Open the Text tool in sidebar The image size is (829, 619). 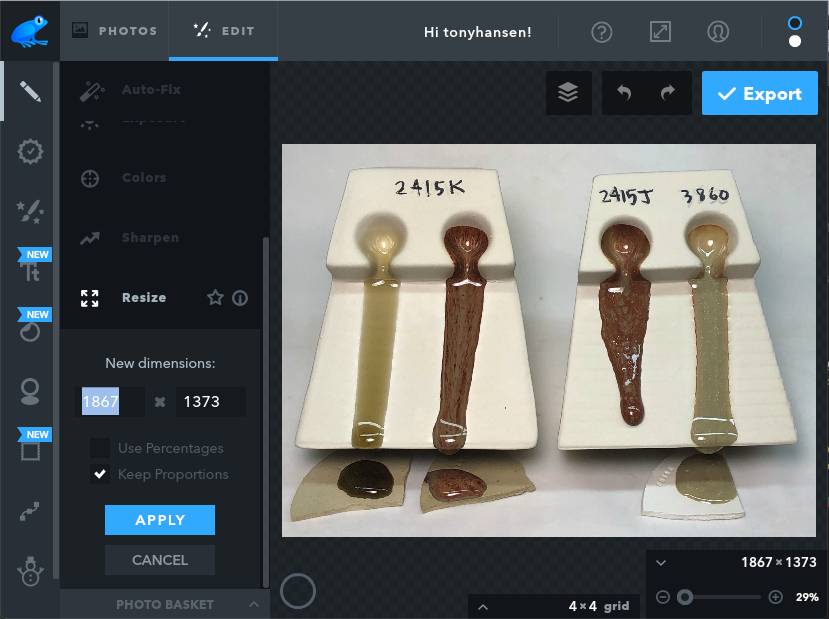tap(30, 272)
